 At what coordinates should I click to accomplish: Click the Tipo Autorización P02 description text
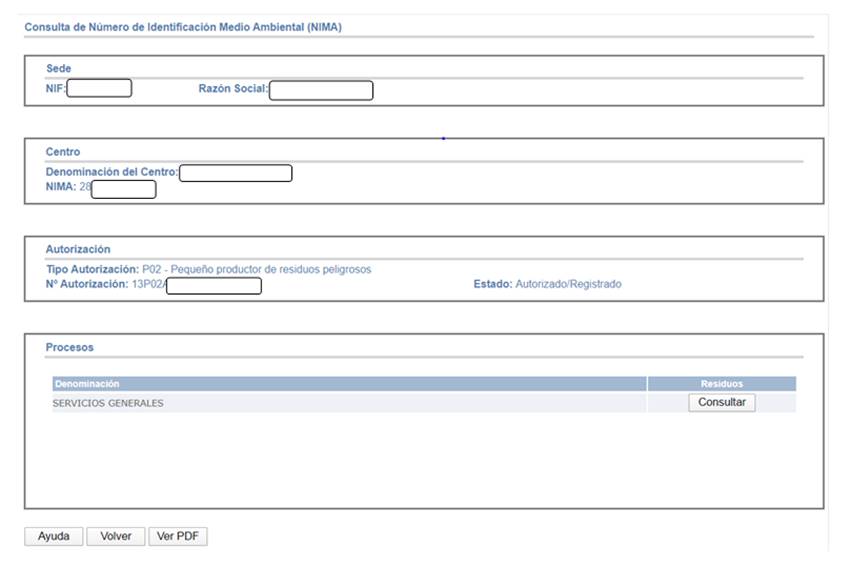[257, 270]
